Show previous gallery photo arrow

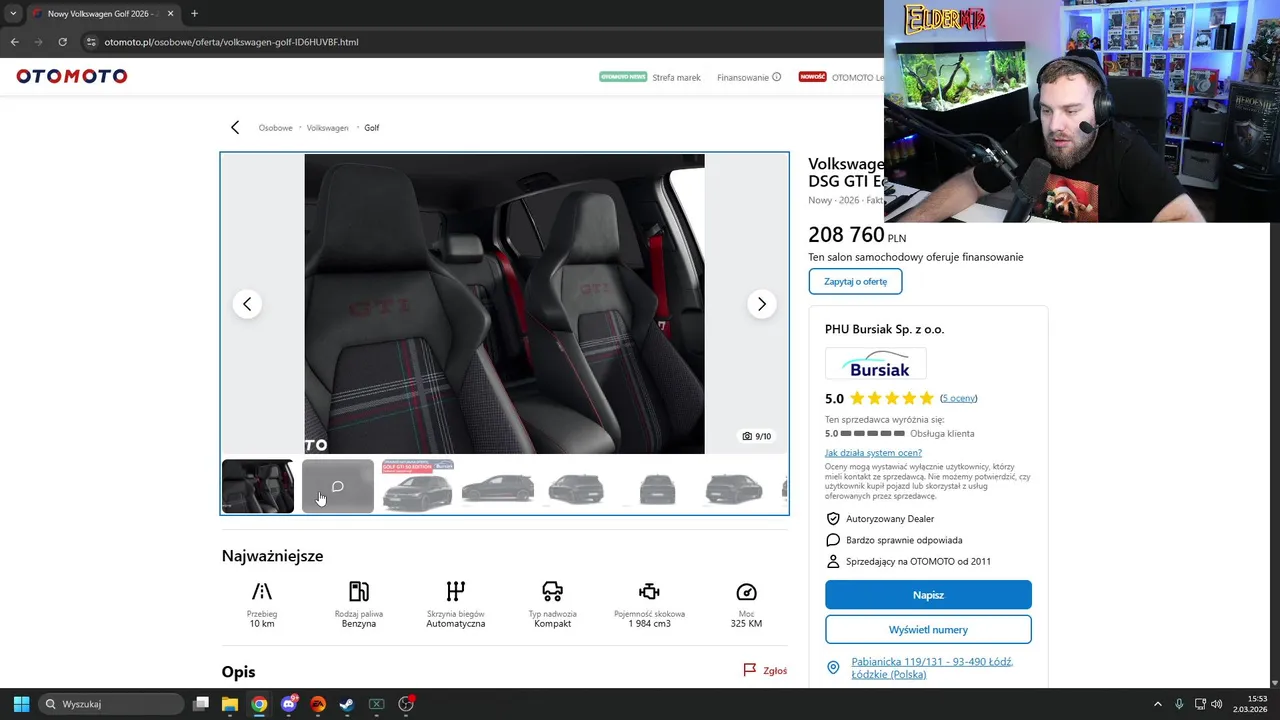pyautogui.click(x=247, y=304)
